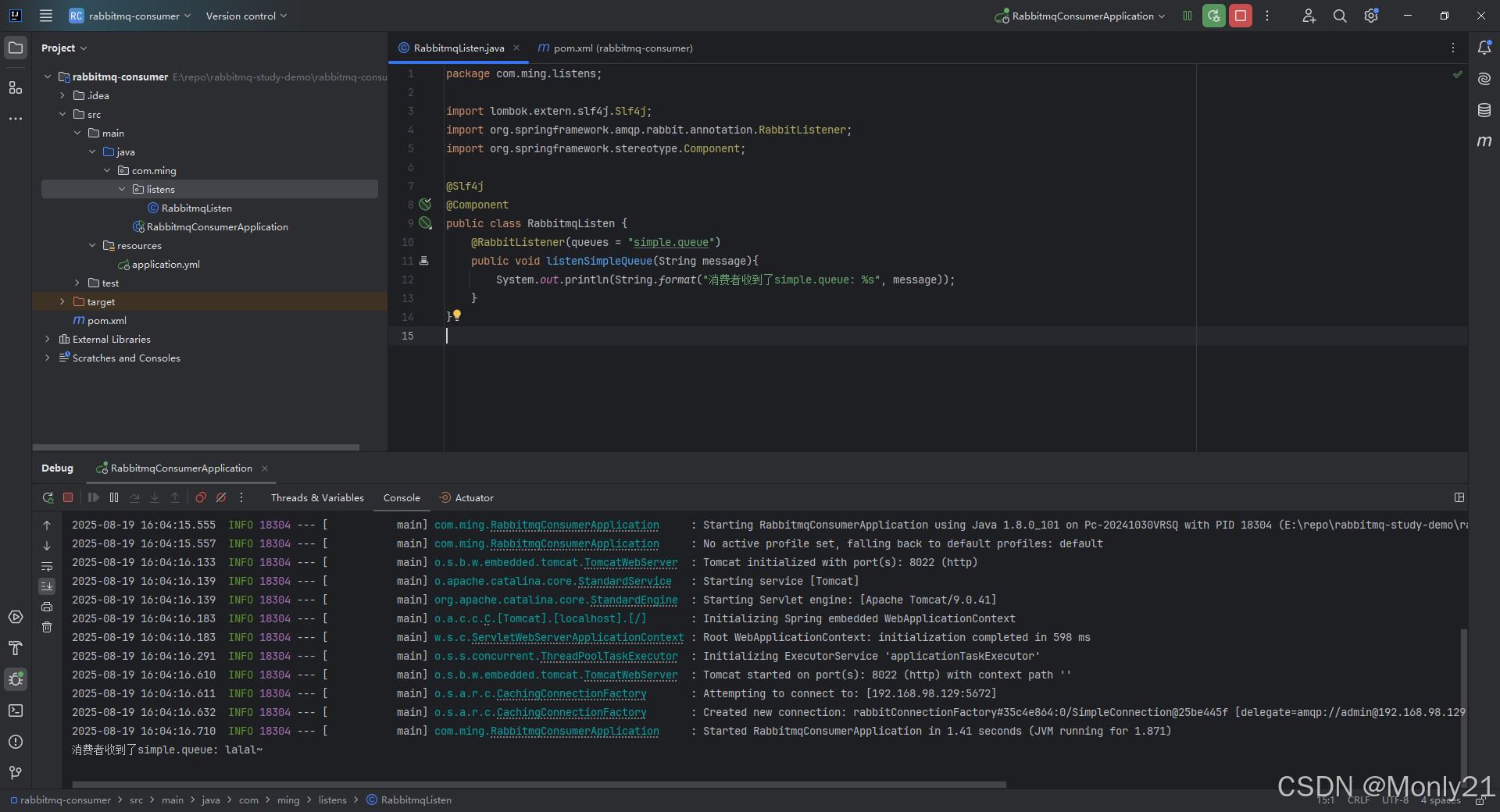The image size is (1500, 812).
Task: Expand Scratches and Consoles node
Action: click(48, 358)
